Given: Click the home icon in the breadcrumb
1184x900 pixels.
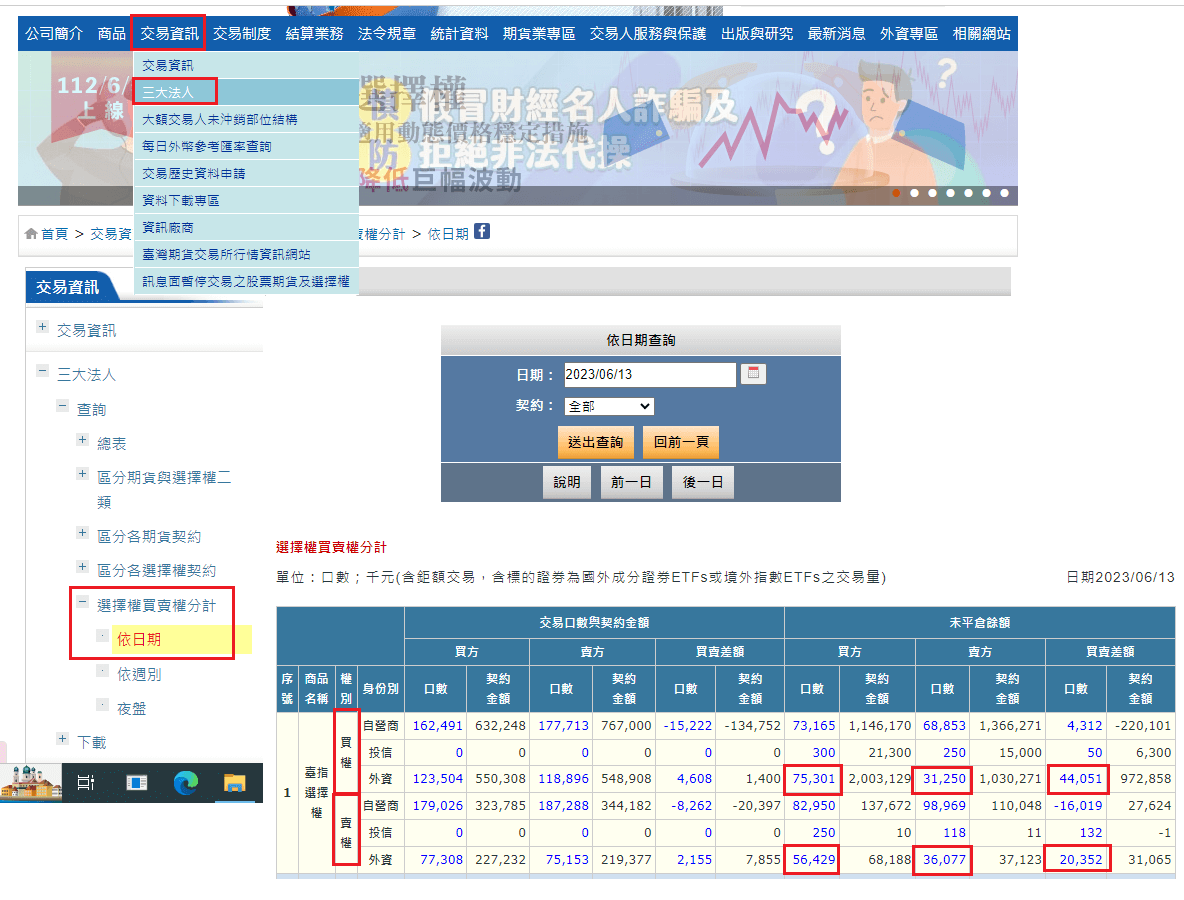Looking at the screenshot, I should click(x=29, y=232).
